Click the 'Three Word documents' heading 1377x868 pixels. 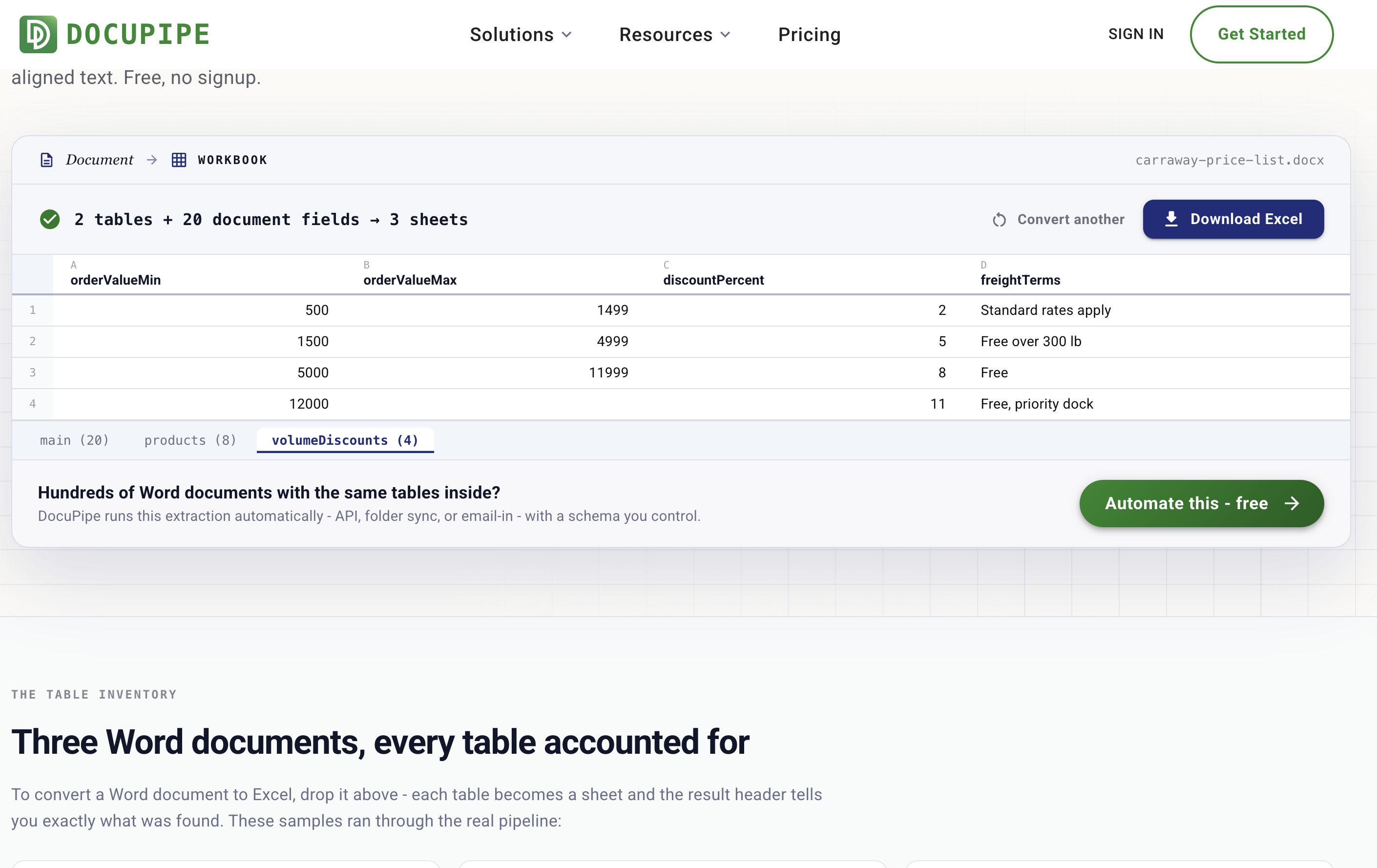pos(380,742)
